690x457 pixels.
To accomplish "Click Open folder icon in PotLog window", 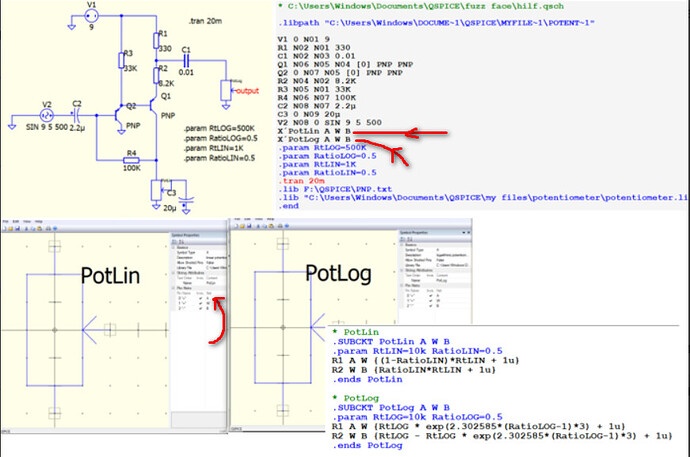I will (x=242, y=226).
